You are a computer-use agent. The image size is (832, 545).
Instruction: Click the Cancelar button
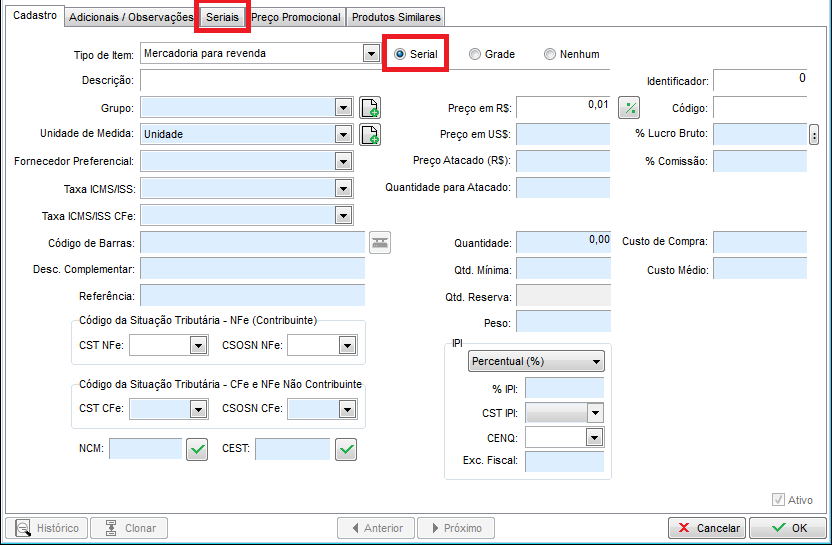point(707,528)
